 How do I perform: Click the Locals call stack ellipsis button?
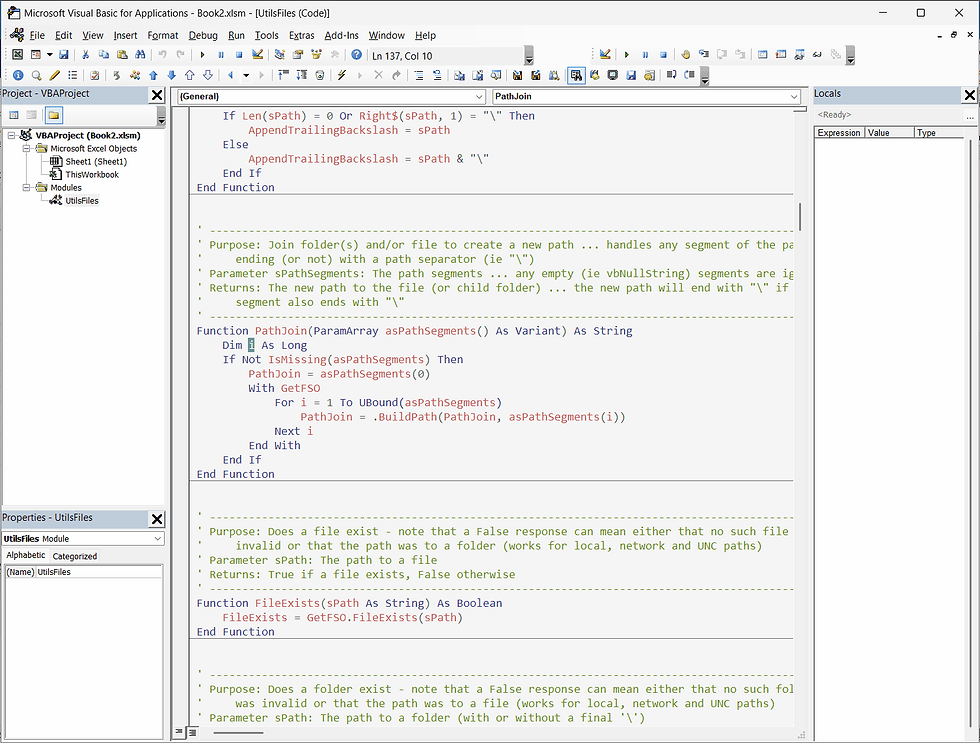tap(969, 116)
